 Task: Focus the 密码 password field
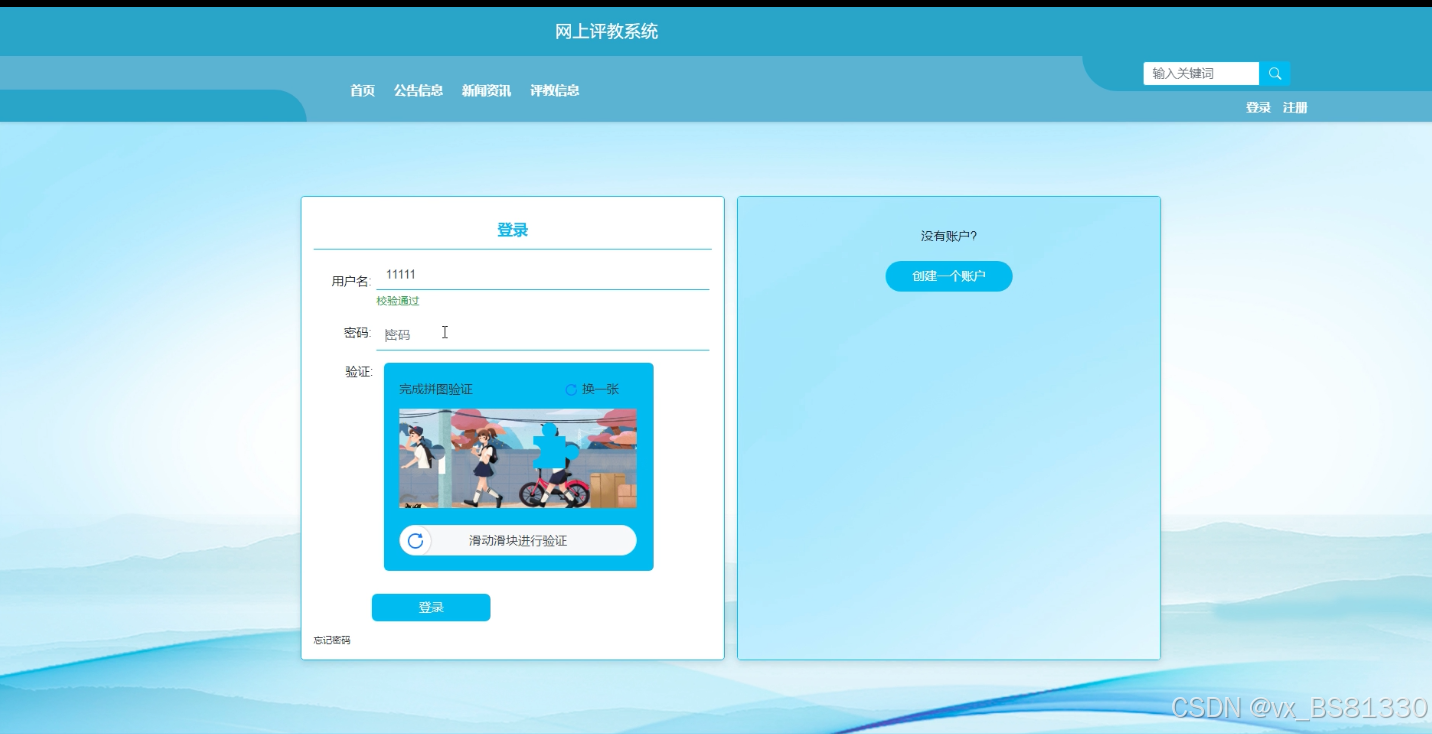point(542,335)
